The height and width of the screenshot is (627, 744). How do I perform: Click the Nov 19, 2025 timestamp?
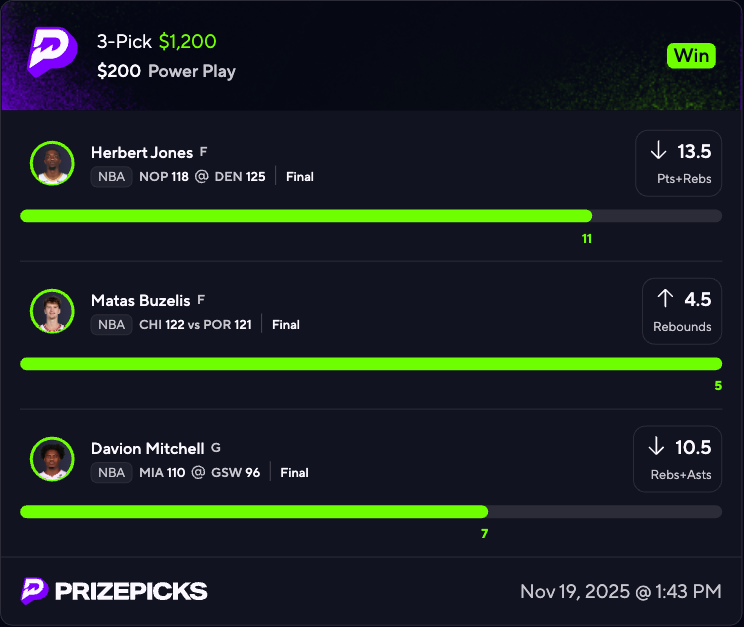(620, 591)
